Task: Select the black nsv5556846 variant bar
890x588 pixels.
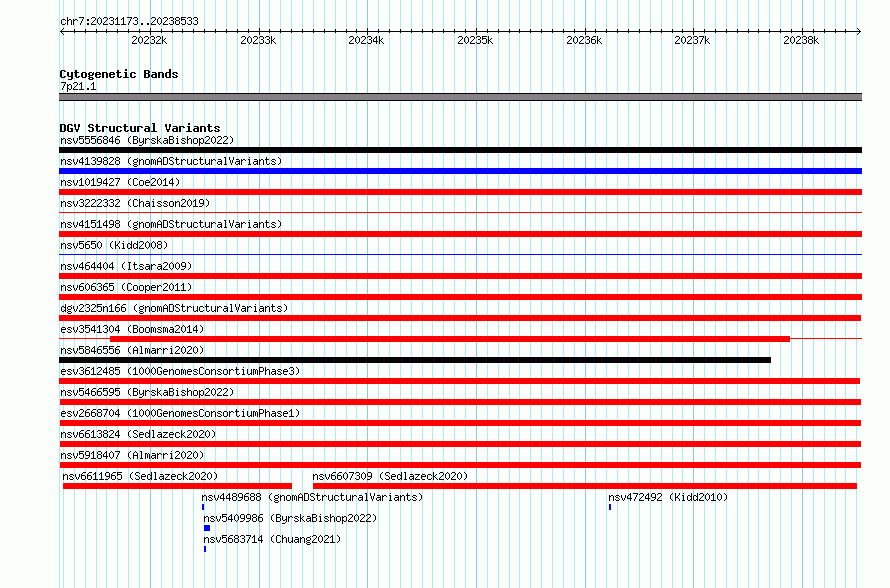Action: 460,150
